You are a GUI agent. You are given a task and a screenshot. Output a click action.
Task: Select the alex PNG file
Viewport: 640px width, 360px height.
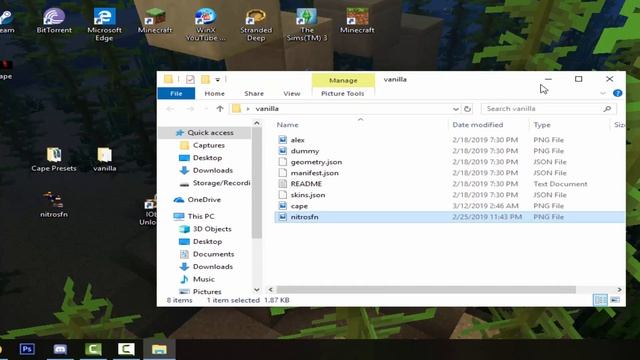click(298, 140)
